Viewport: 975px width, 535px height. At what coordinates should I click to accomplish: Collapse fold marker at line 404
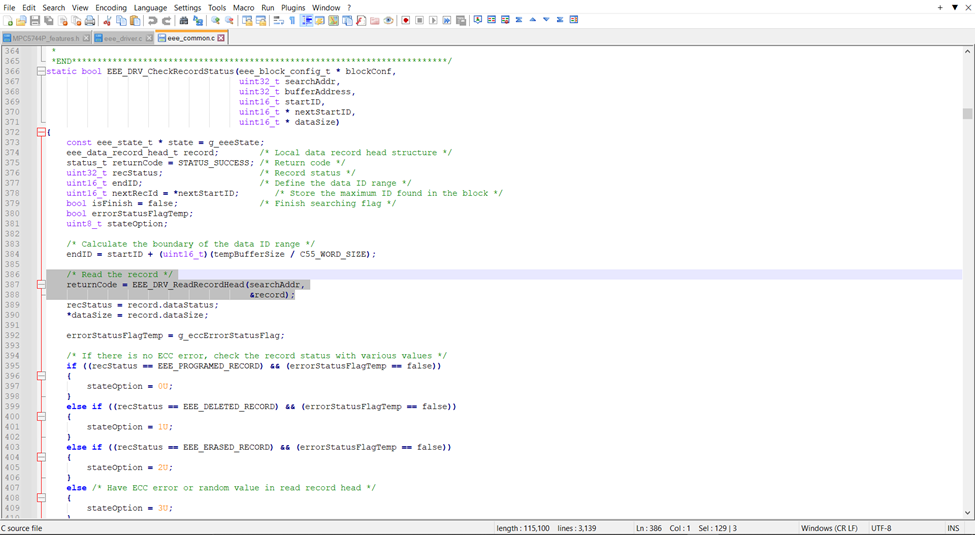[41, 457]
